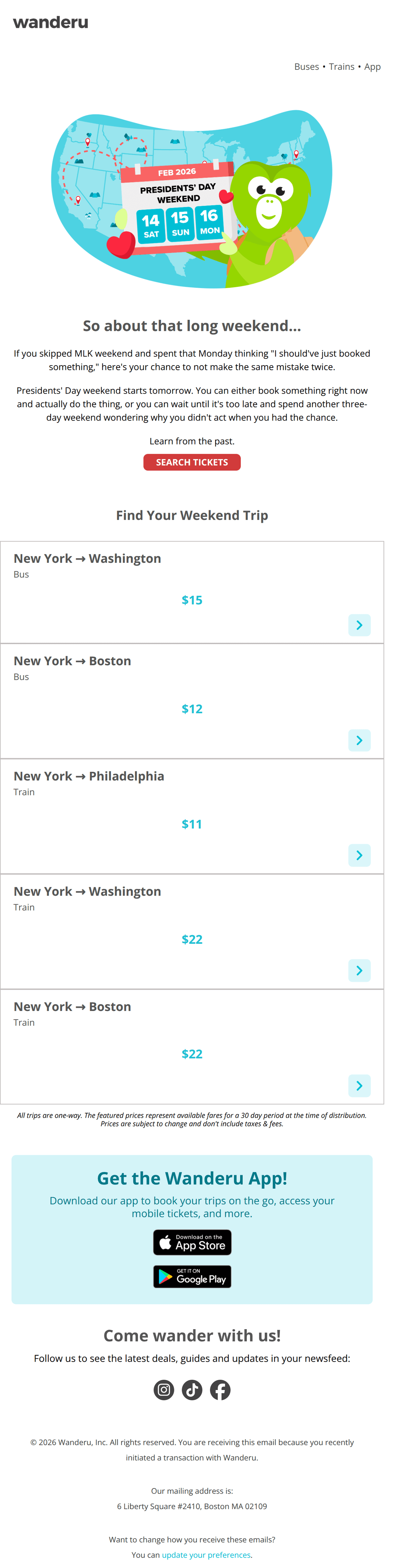The height and width of the screenshot is (1568, 397).
Task: Open the Trains navigation link
Action: pos(341,67)
